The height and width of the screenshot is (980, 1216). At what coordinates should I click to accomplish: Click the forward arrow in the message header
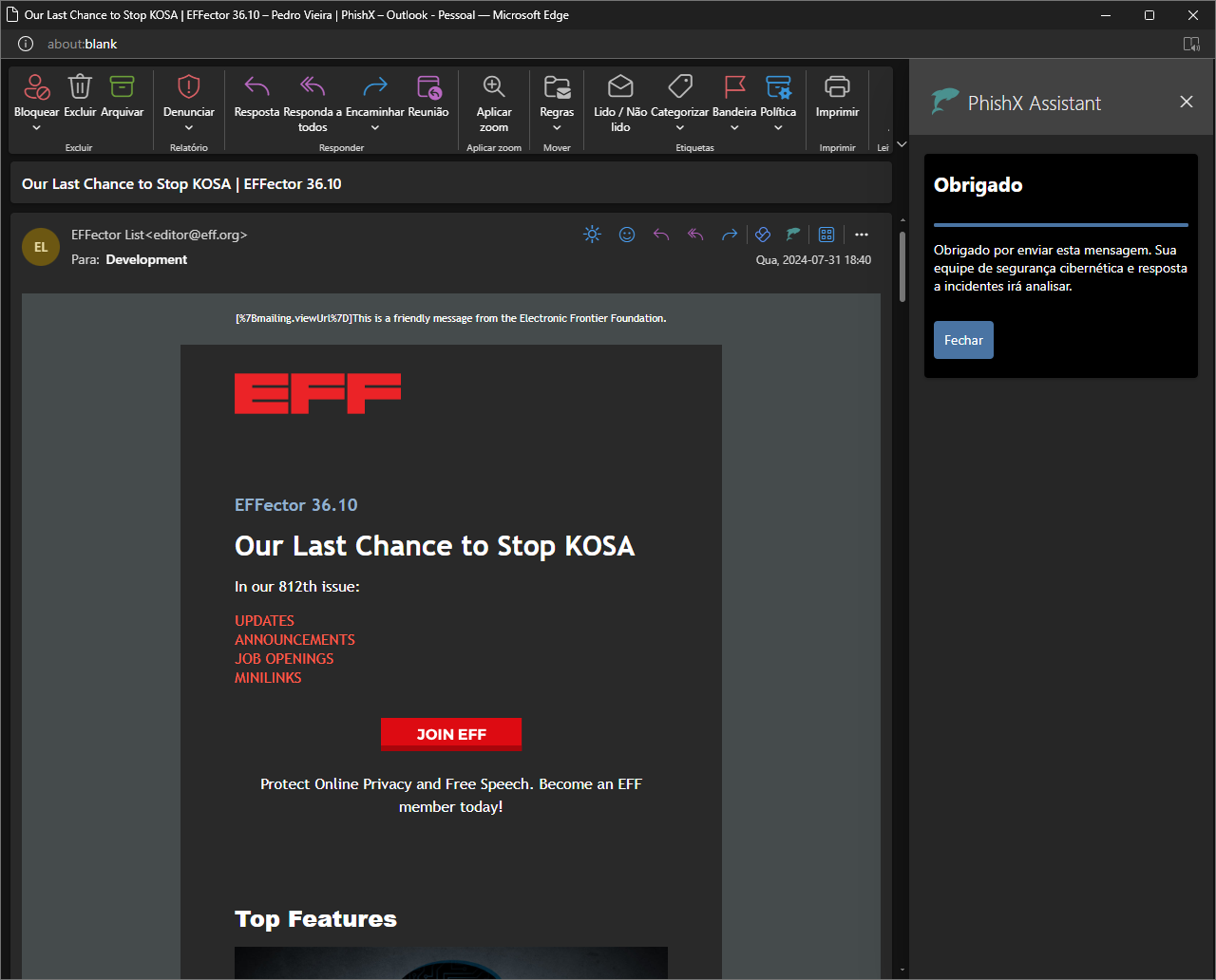tap(730, 235)
